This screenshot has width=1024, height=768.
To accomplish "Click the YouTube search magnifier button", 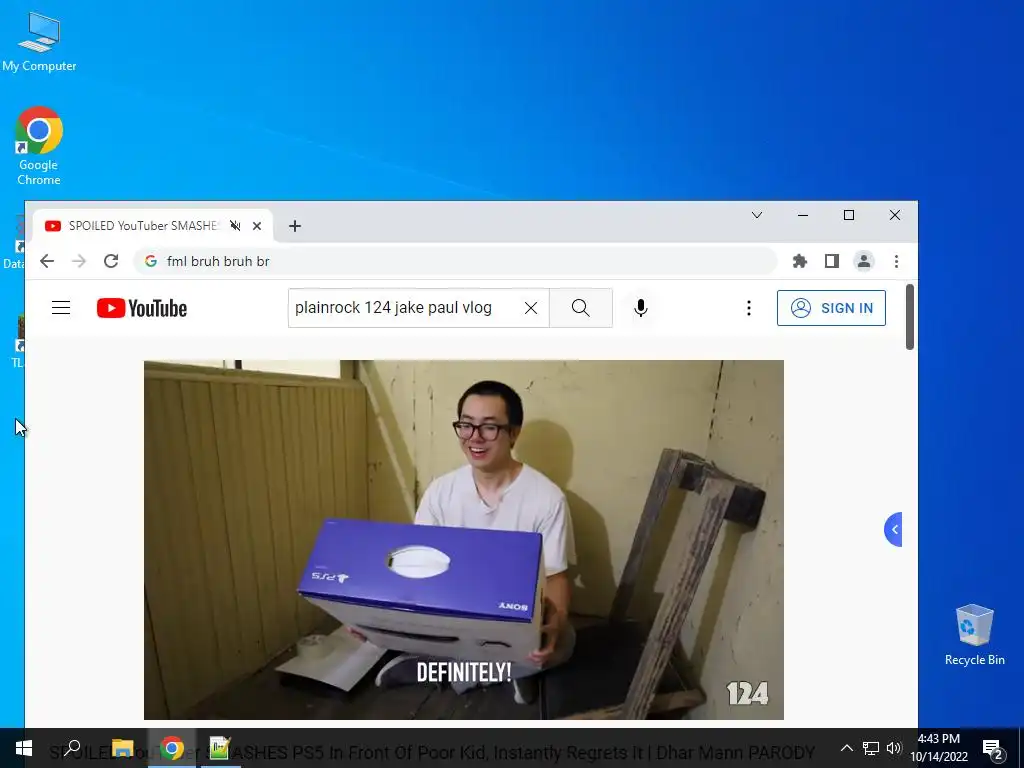I will [581, 308].
